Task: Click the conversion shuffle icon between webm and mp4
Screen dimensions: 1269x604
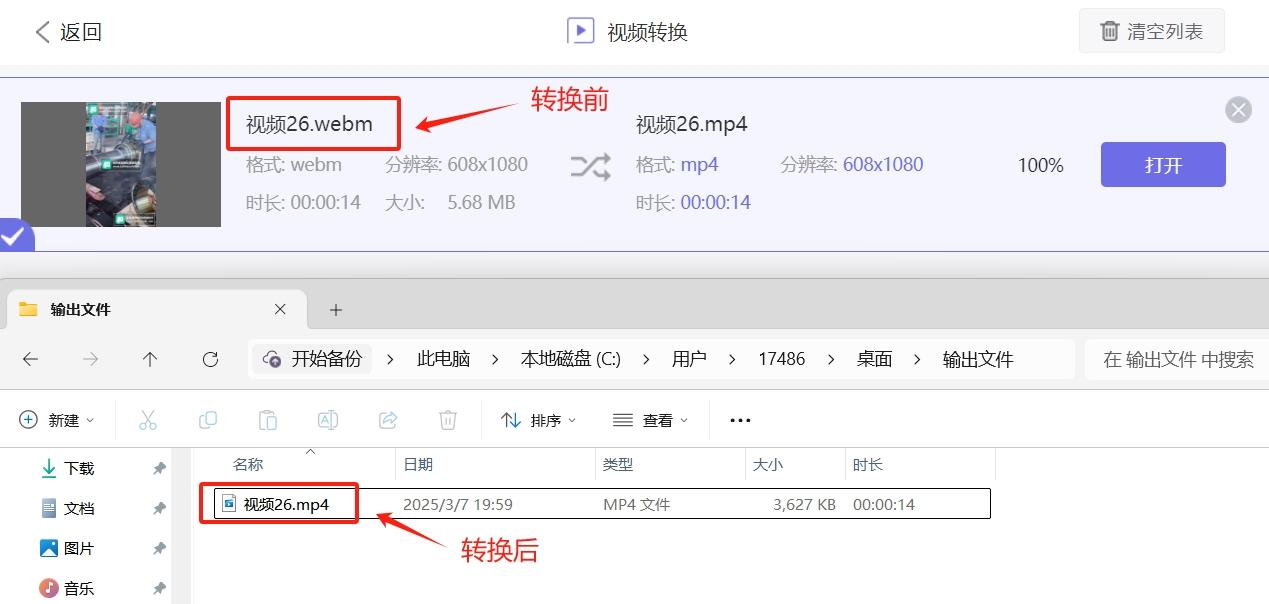Action: 592,165
